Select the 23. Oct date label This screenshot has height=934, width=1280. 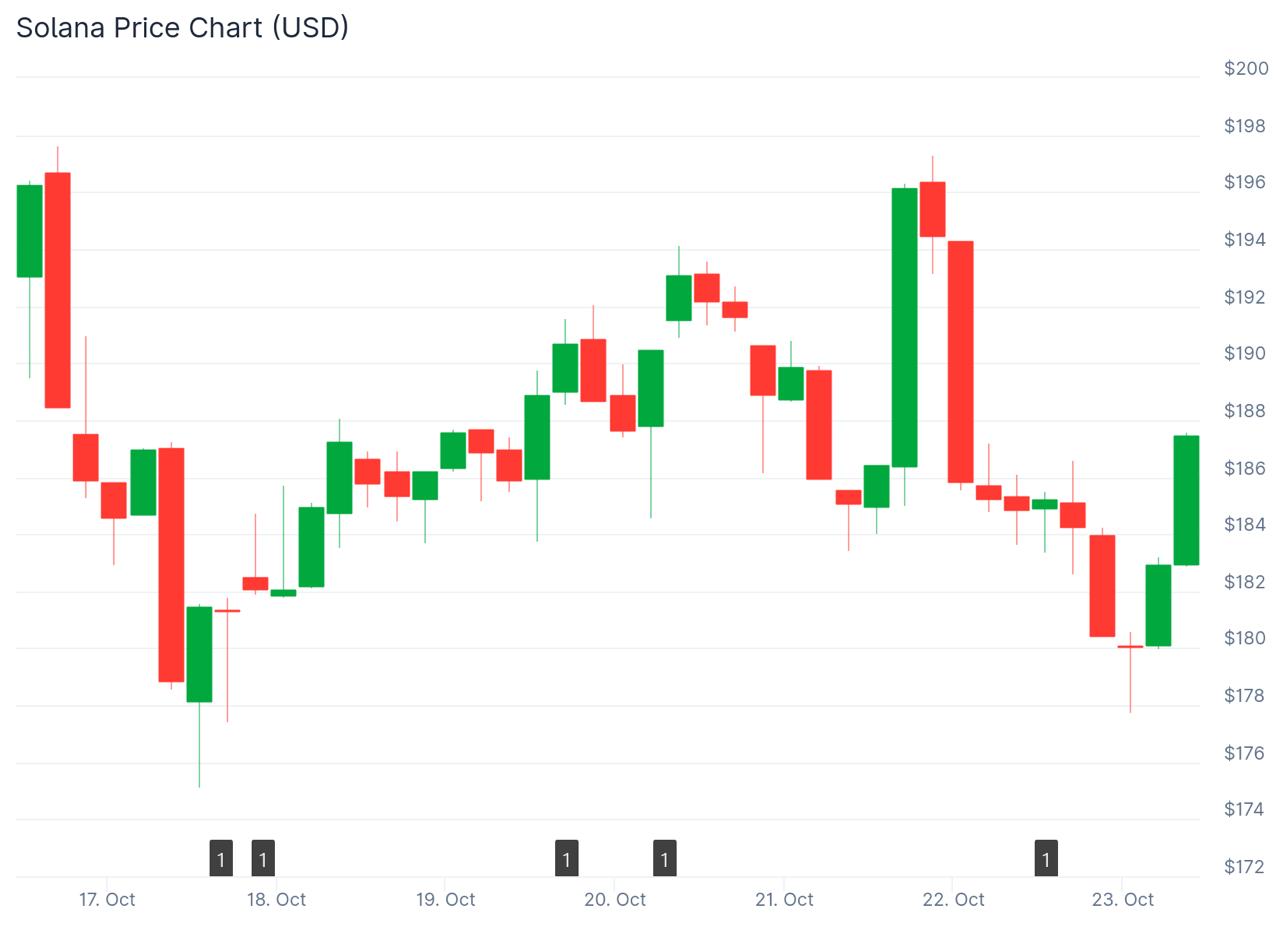tap(1123, 899)
